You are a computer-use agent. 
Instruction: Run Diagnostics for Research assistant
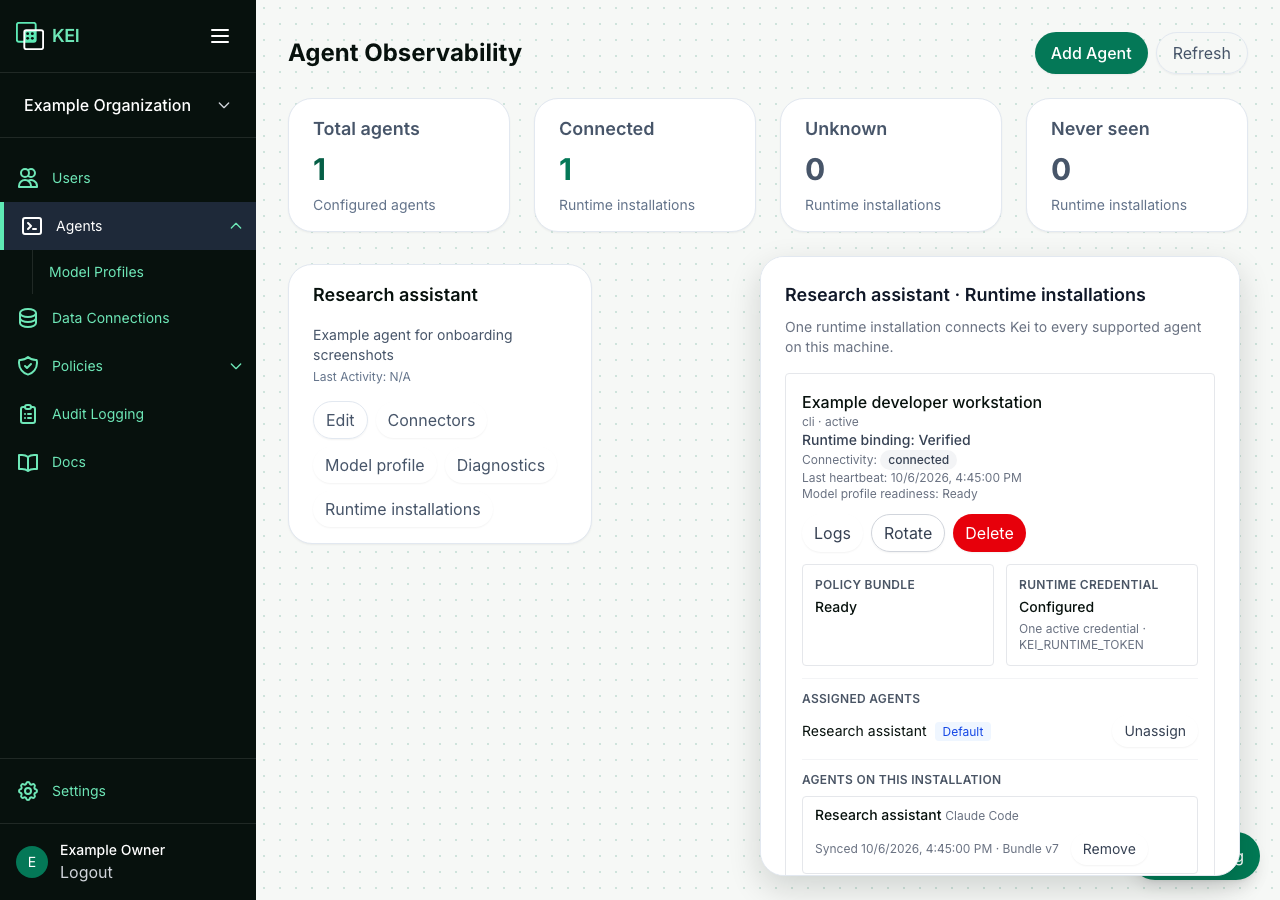point(501,465)
